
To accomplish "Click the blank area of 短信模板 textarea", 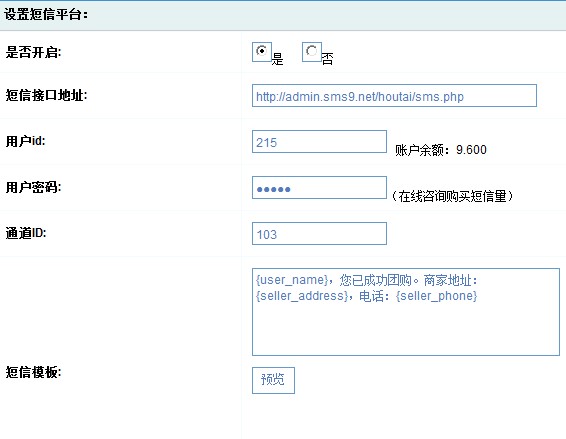I will click(406, 329).
